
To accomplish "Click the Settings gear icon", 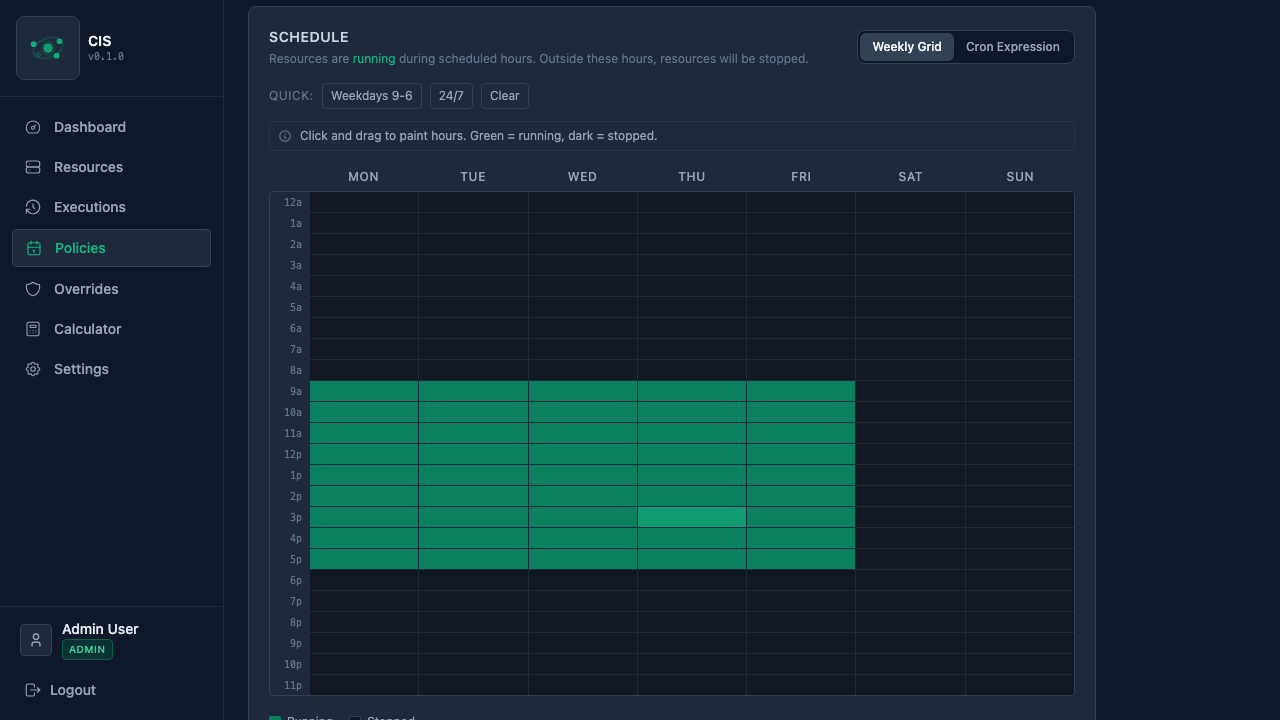I will (33, 369).
